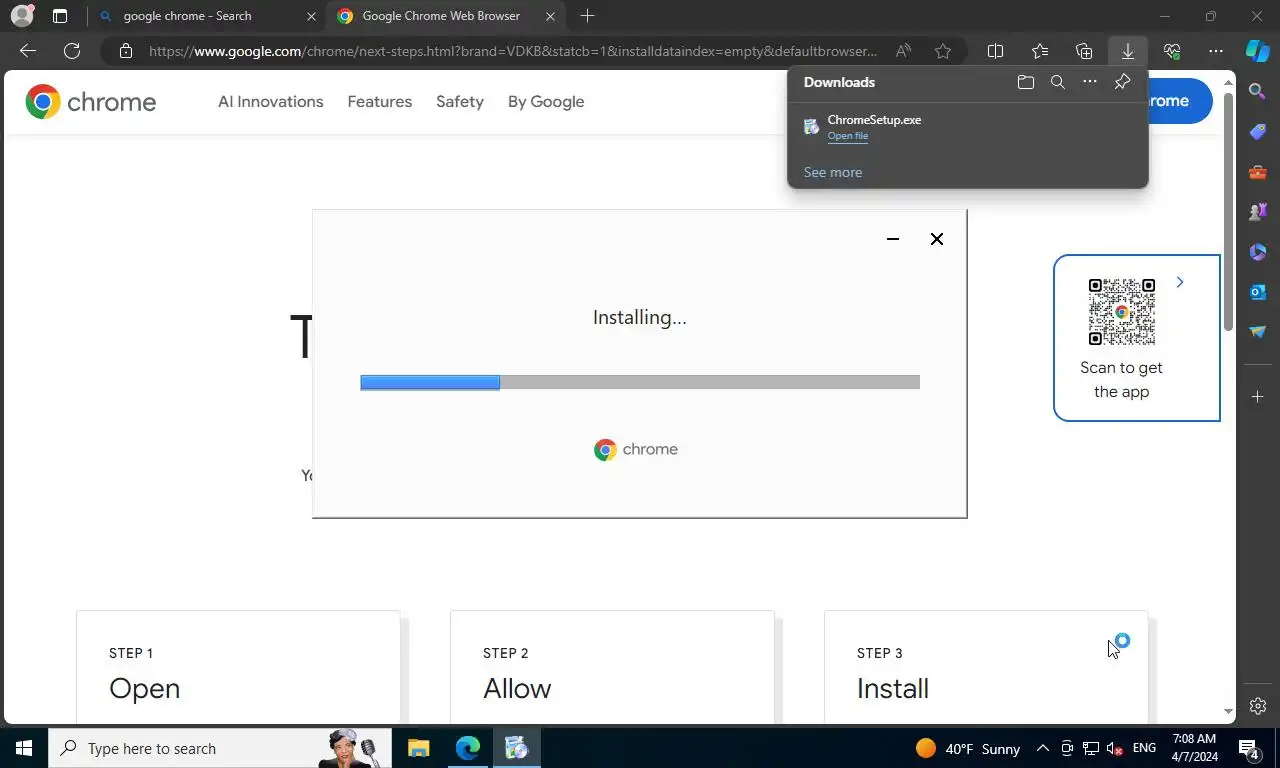
Task: Search downloads in Downloads panel
Action: click(1057, 82)
